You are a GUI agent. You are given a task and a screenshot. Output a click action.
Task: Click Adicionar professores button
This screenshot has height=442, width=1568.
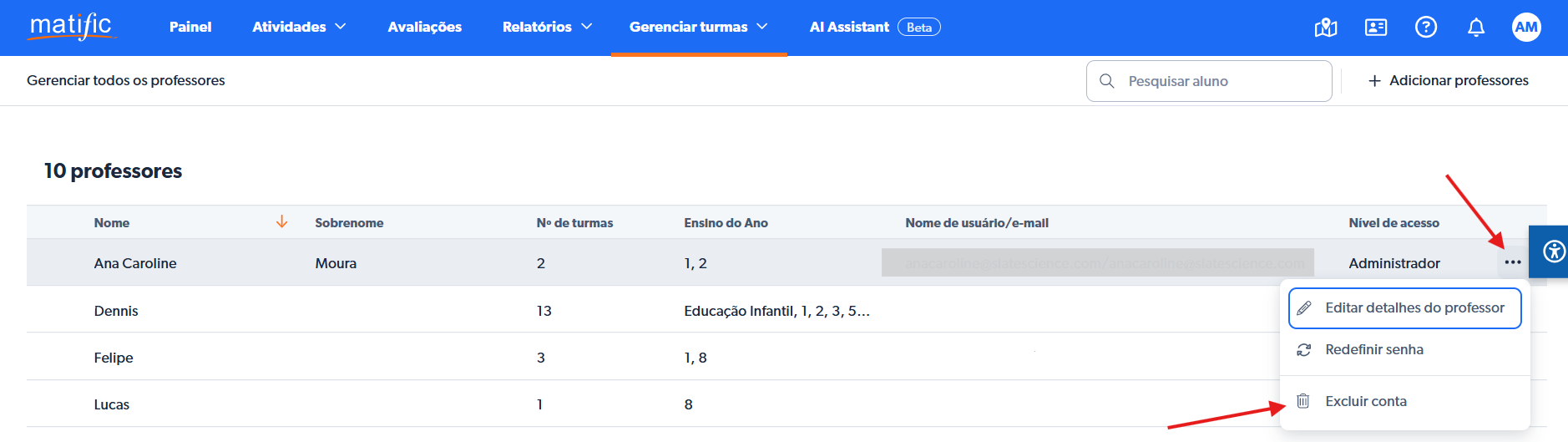(1448, 80)
